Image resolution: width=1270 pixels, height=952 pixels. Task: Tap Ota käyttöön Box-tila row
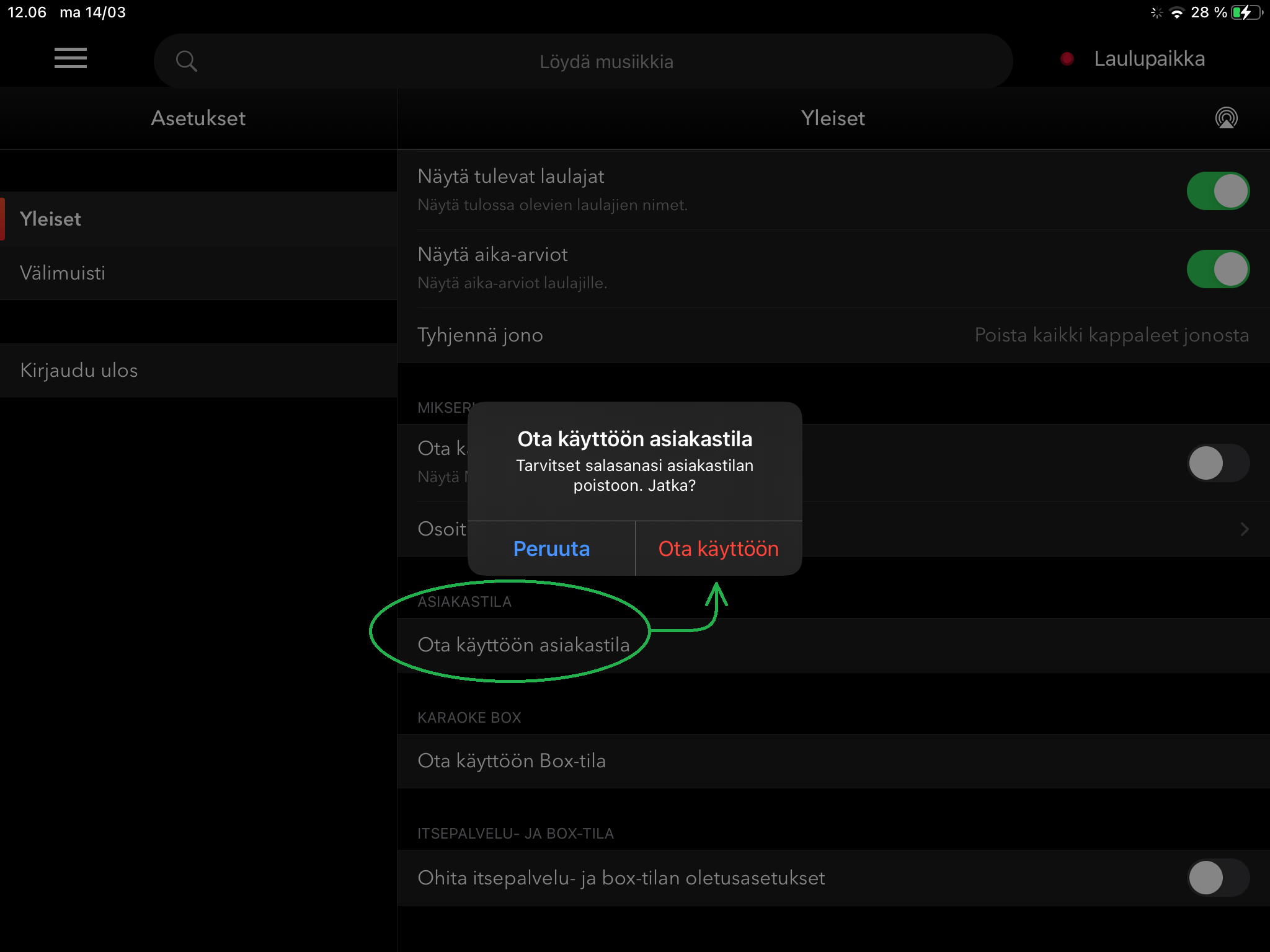[x=833, y=761]
